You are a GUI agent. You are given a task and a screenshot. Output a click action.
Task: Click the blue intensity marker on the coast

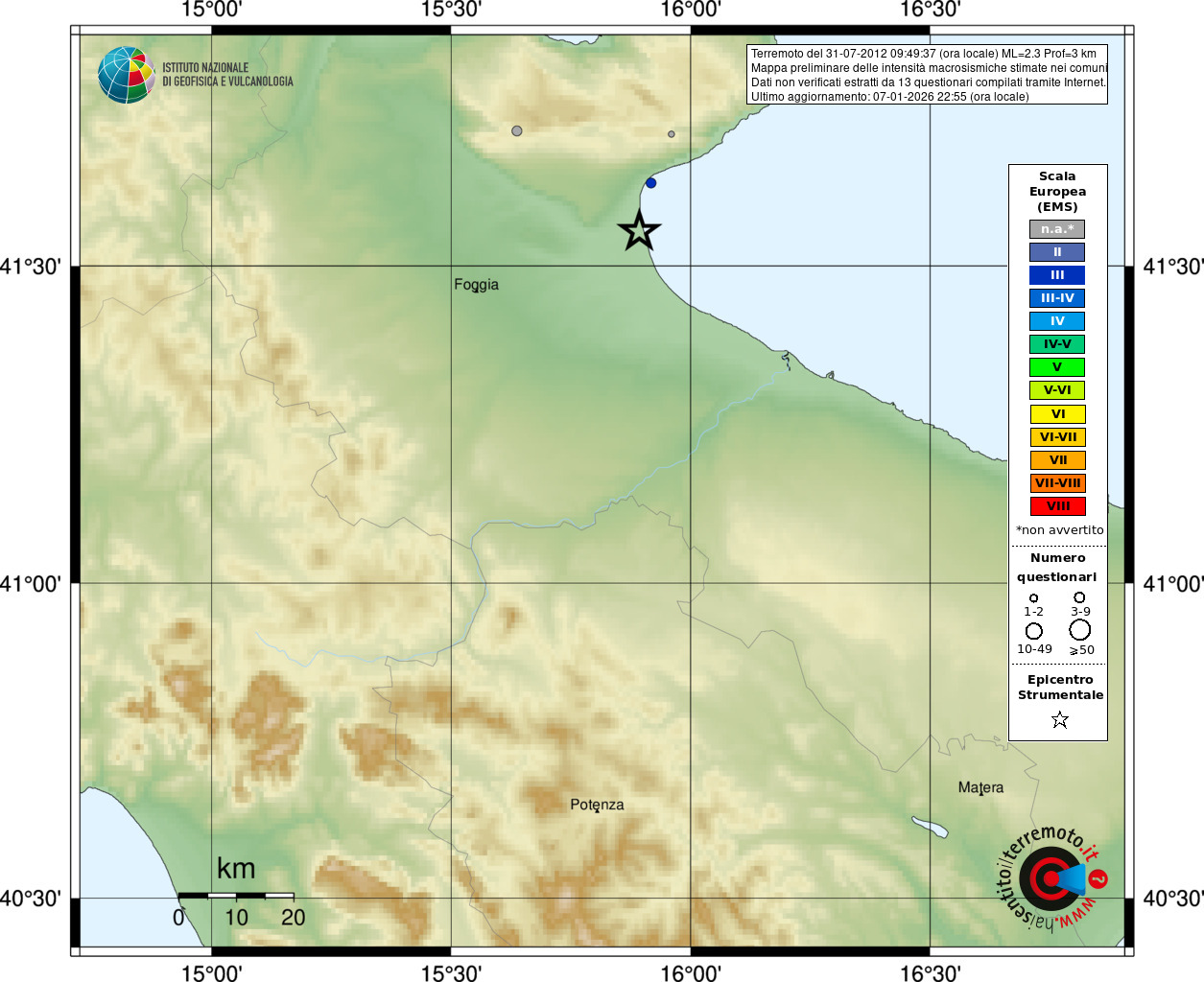coord(650,182)
